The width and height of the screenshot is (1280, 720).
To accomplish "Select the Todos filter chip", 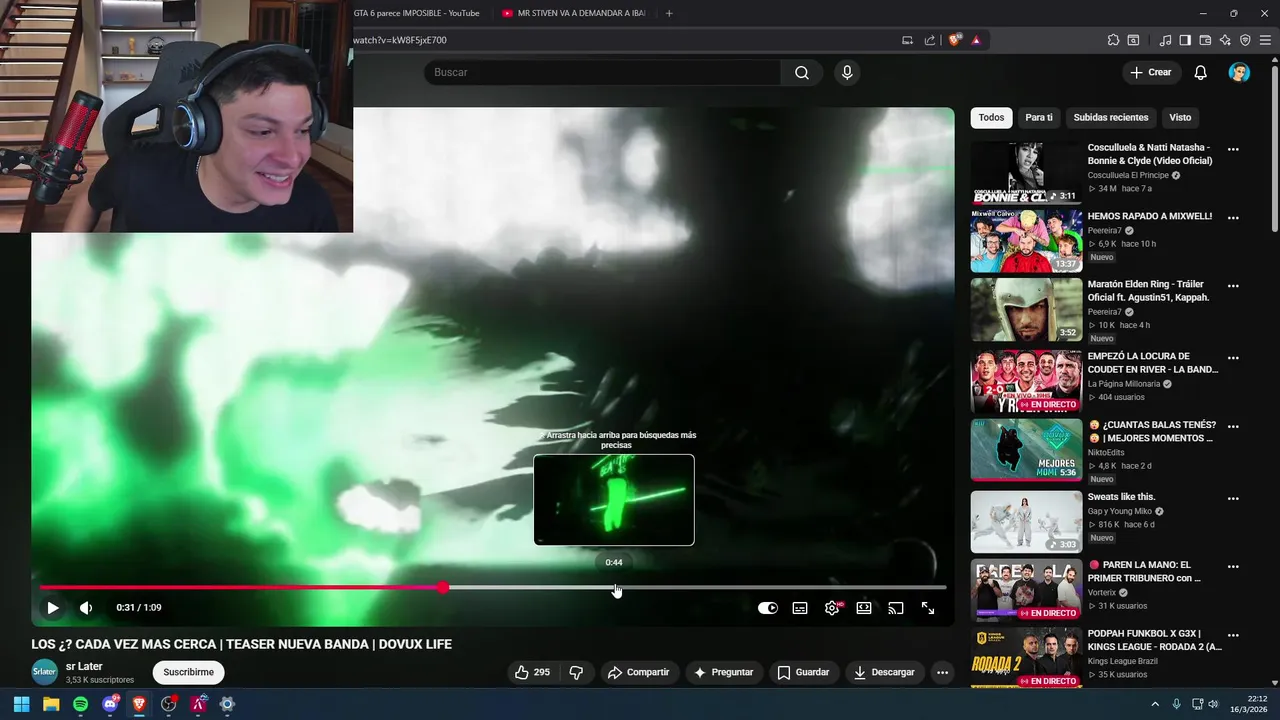I will point(991,118).
